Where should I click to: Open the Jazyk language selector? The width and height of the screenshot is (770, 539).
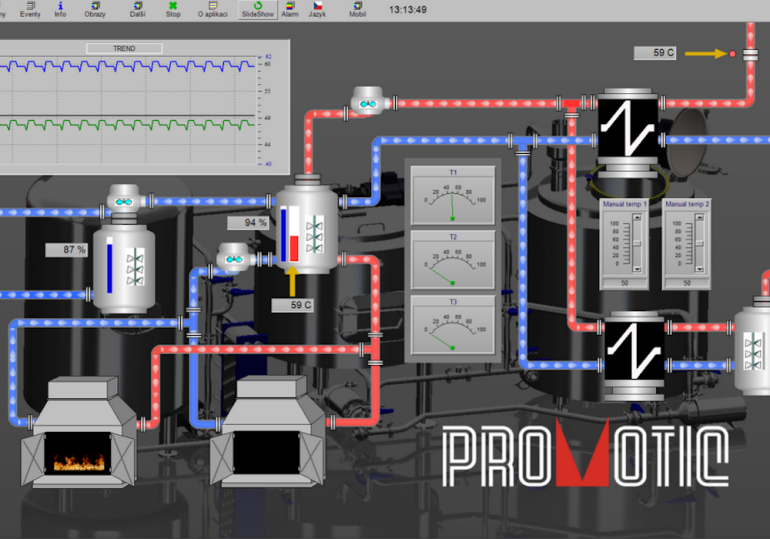(317, 10)
